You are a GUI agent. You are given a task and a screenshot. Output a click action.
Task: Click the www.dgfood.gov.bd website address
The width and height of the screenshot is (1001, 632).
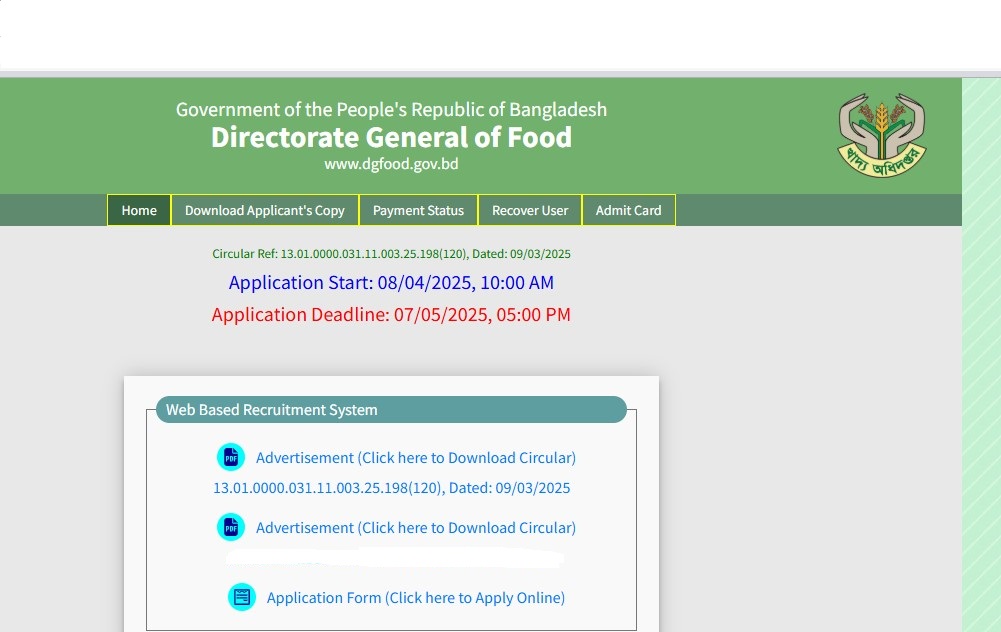[x=391, y=164]
